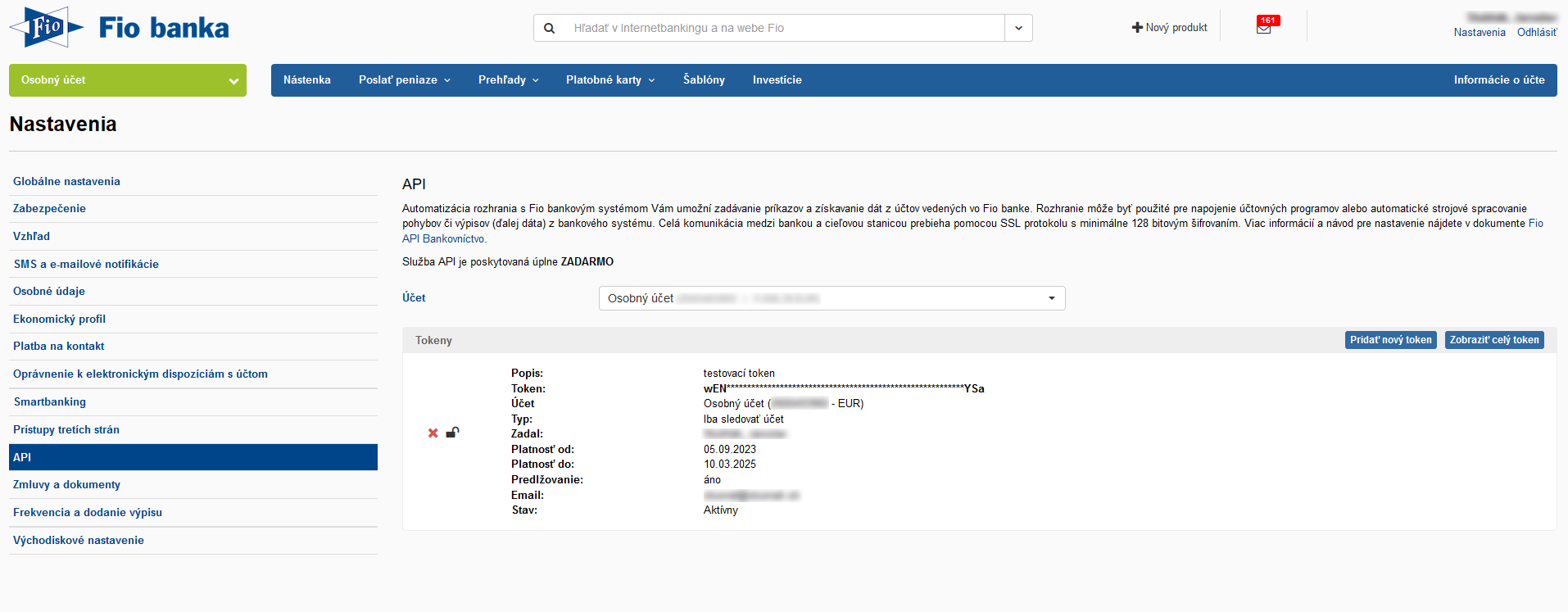Open Ekonomický profil in sidebar
The height and width of the screenshot is (612, 1568).
tap(193, 320)
